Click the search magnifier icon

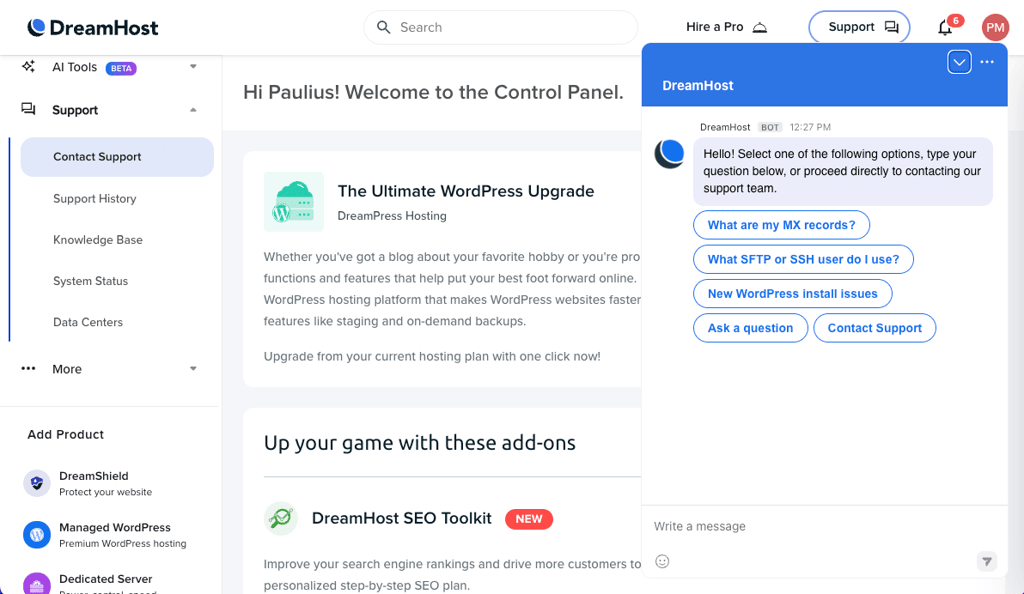[x=384, y=27]
